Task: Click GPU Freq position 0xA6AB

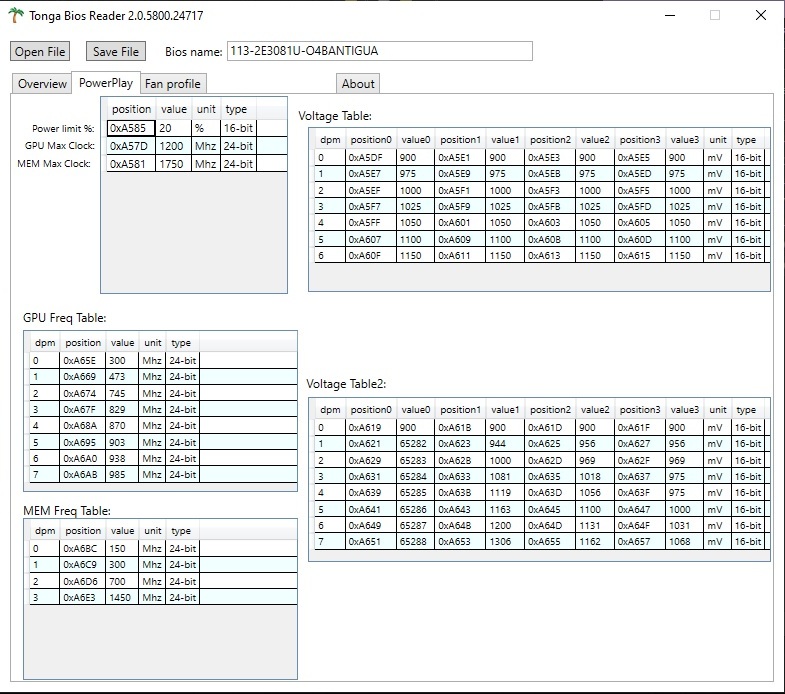Action: point(83,475)
